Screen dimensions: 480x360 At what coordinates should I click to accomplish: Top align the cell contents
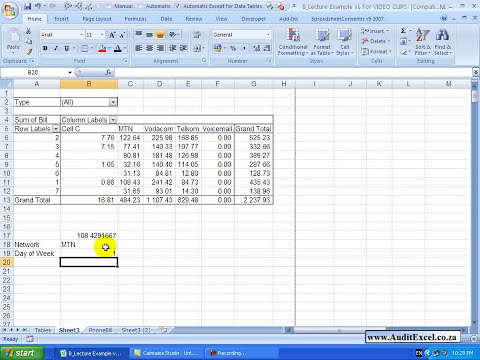coord(139,34)
